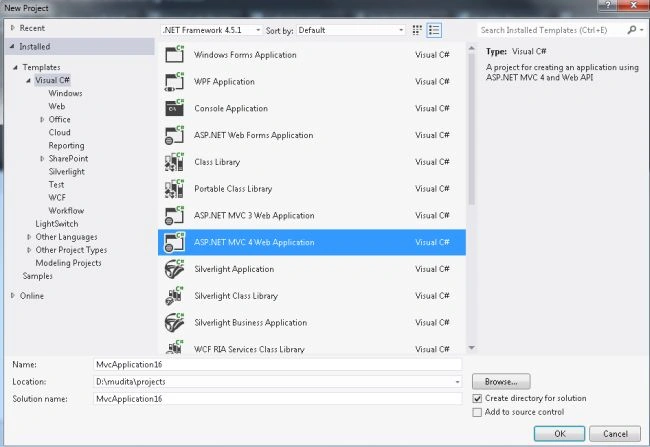
Task: Collapse the Visual C# tree node
Action: pyautogui.click(x=28, y=80)
